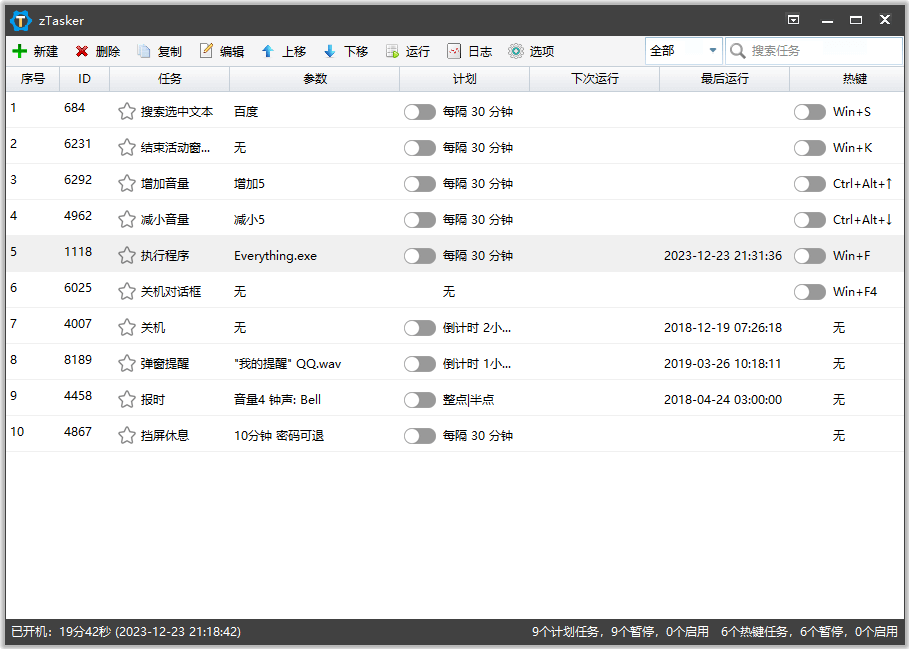Toggle schedule for 关机 task
Screen dimensions: 909x649
(420, 328)
